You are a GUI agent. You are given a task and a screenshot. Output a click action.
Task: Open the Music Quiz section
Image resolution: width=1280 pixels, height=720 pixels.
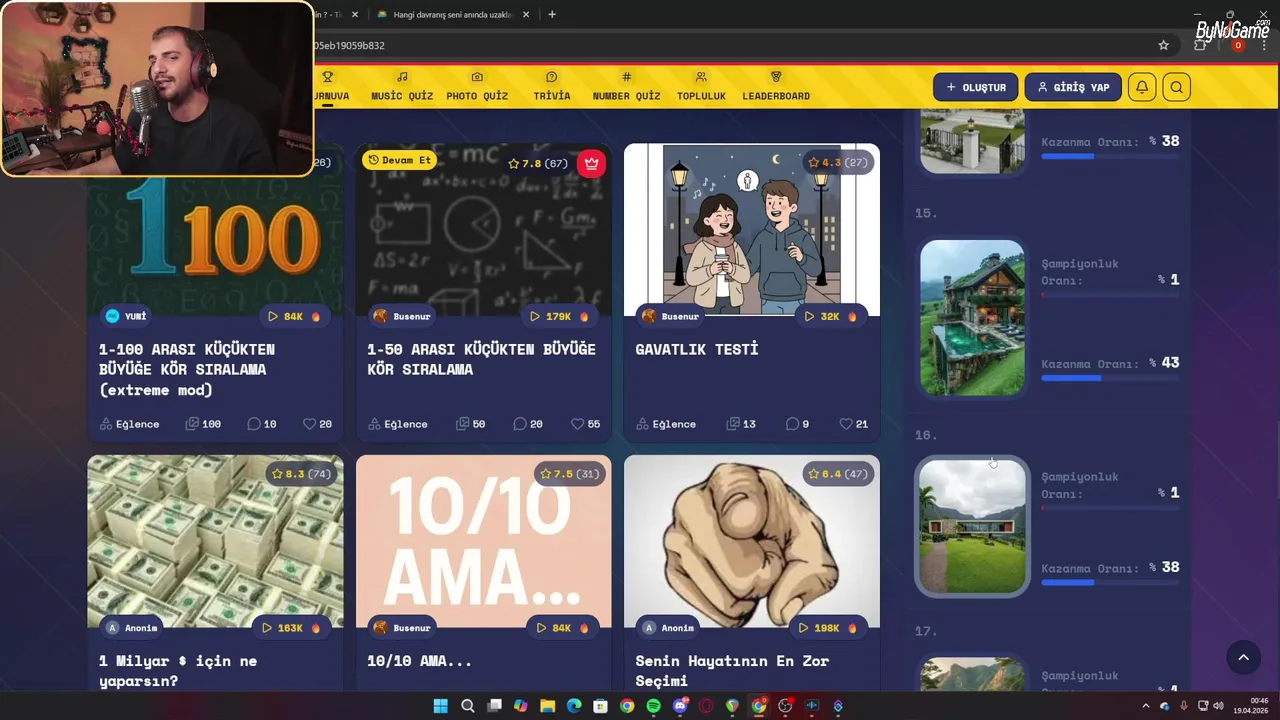pyautogui.click(x=402, y=87)
